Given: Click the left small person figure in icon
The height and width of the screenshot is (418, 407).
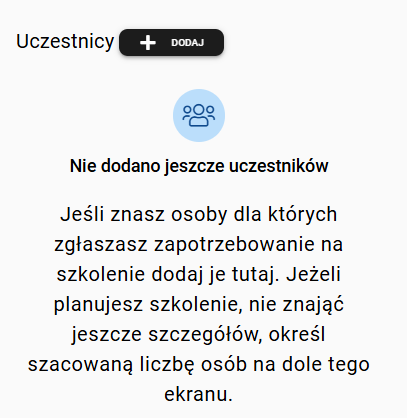Looking at the screenshot, I should (187, 113).
